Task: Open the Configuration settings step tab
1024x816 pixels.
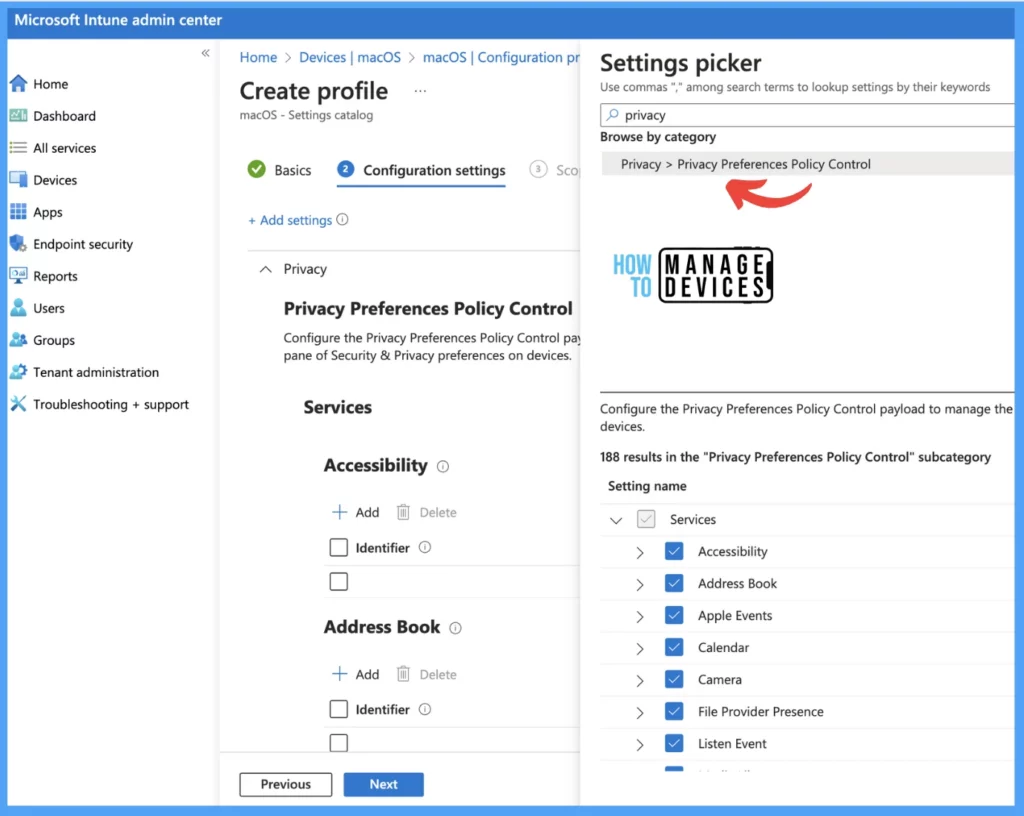Action: click(x=421, y=170)
